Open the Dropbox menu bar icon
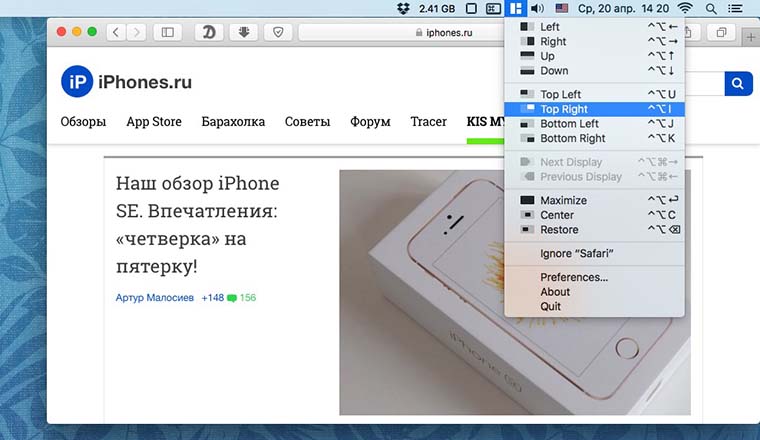The height and width of the screenshot is (440, 760). click(403, 8)
